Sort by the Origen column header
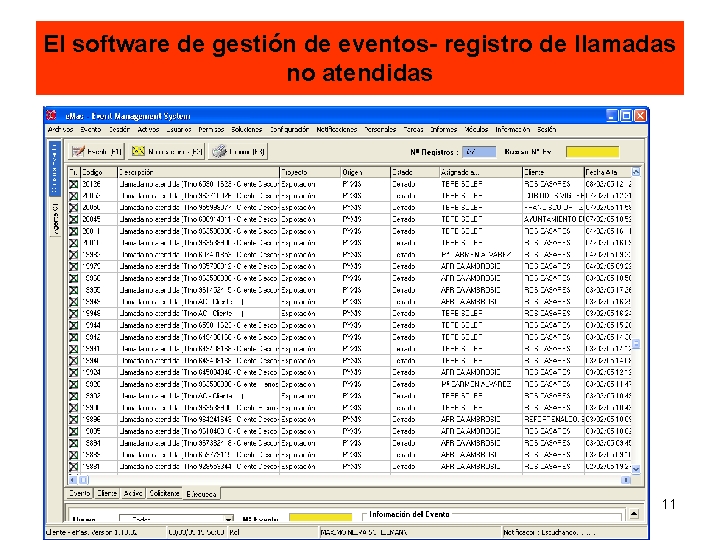The width and height of the screenshot is (720, 540). point(365,172)
